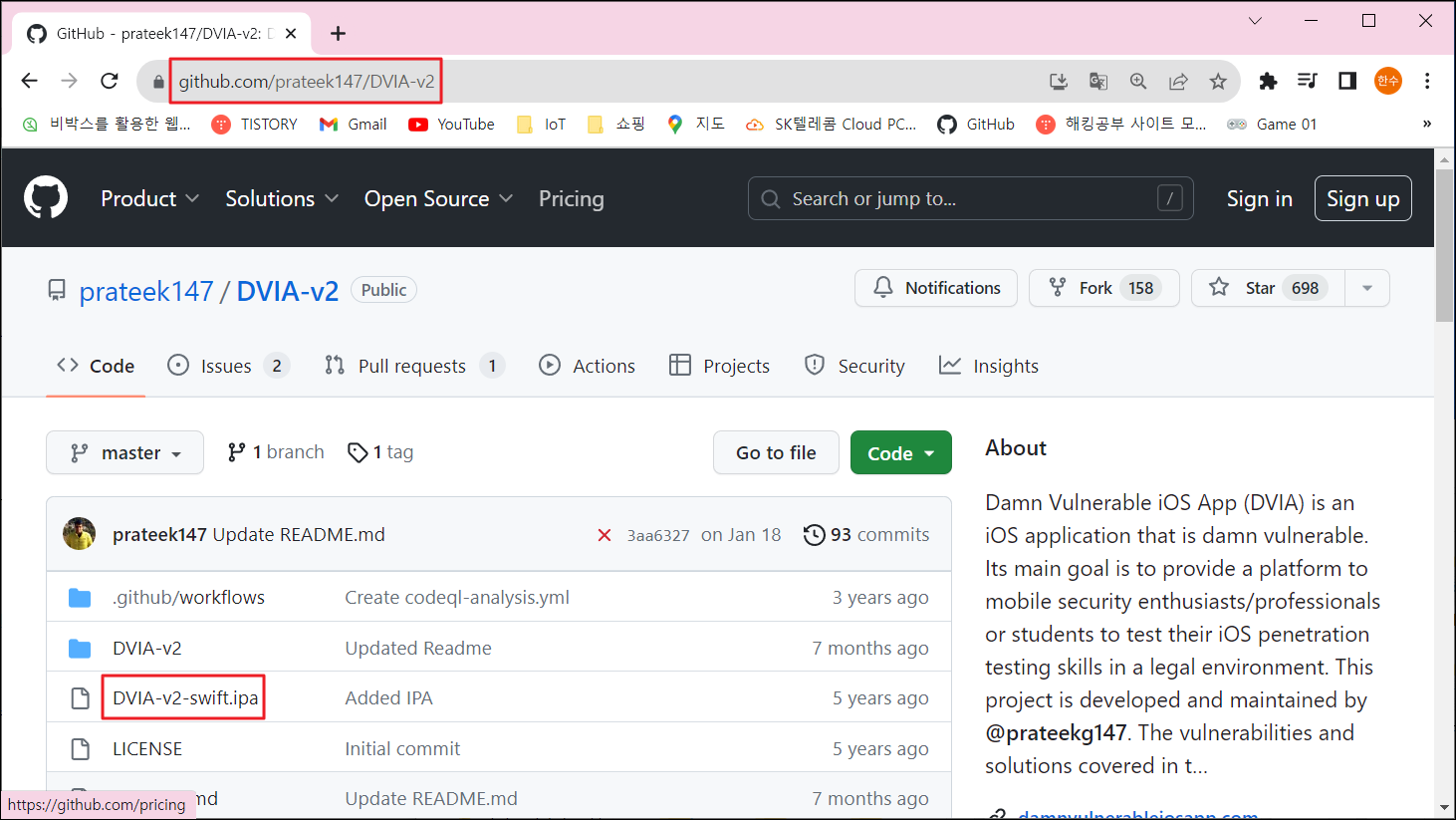Viewport: 1456px width, 820px height.
Task: Open the DVIA-v2 folder in file list
Action: click(x=147, y=648)
